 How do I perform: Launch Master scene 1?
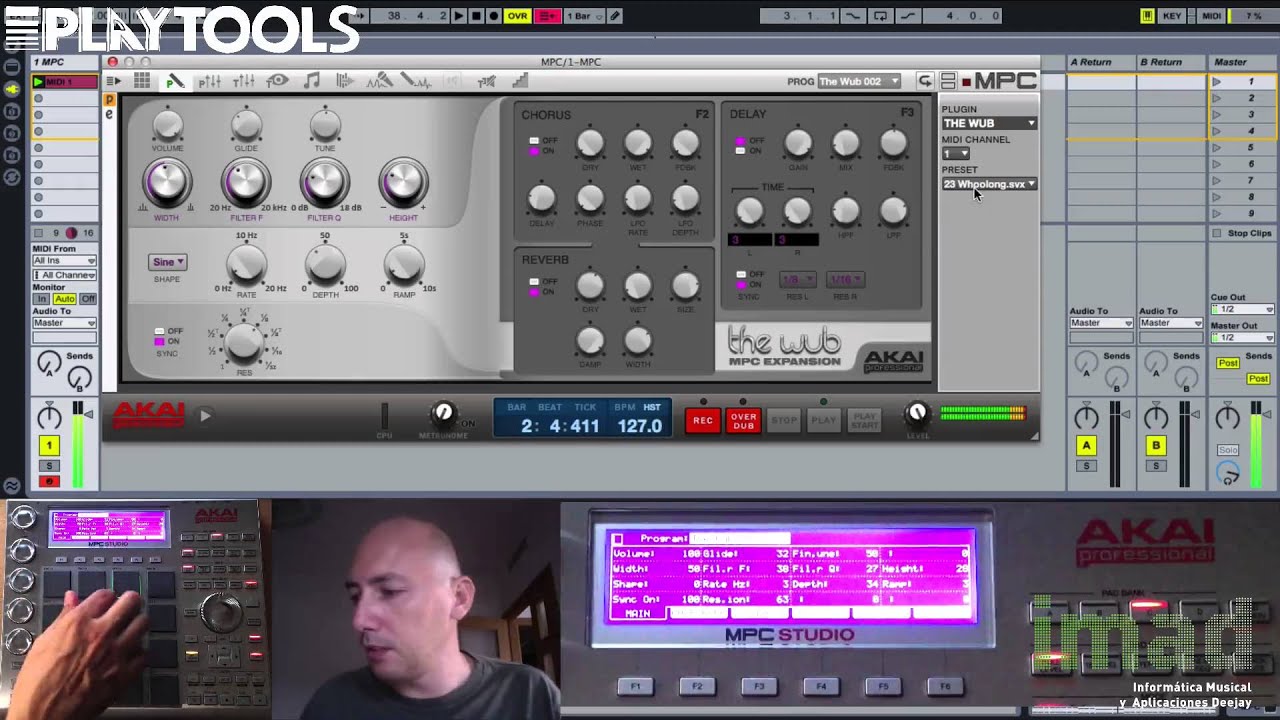coord(1217,82)
